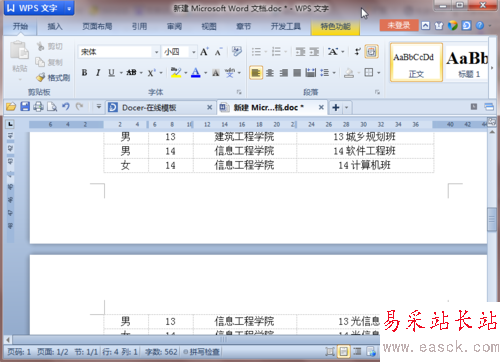This screenshot has height=362, width=500.
Task: Toggle bold formatting
Action: tap(84, 72)
